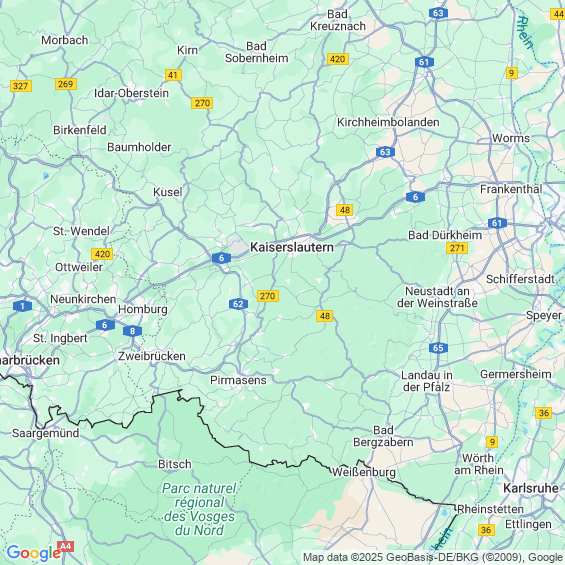Click the autobahn 62 shield icon

(238, 304)
